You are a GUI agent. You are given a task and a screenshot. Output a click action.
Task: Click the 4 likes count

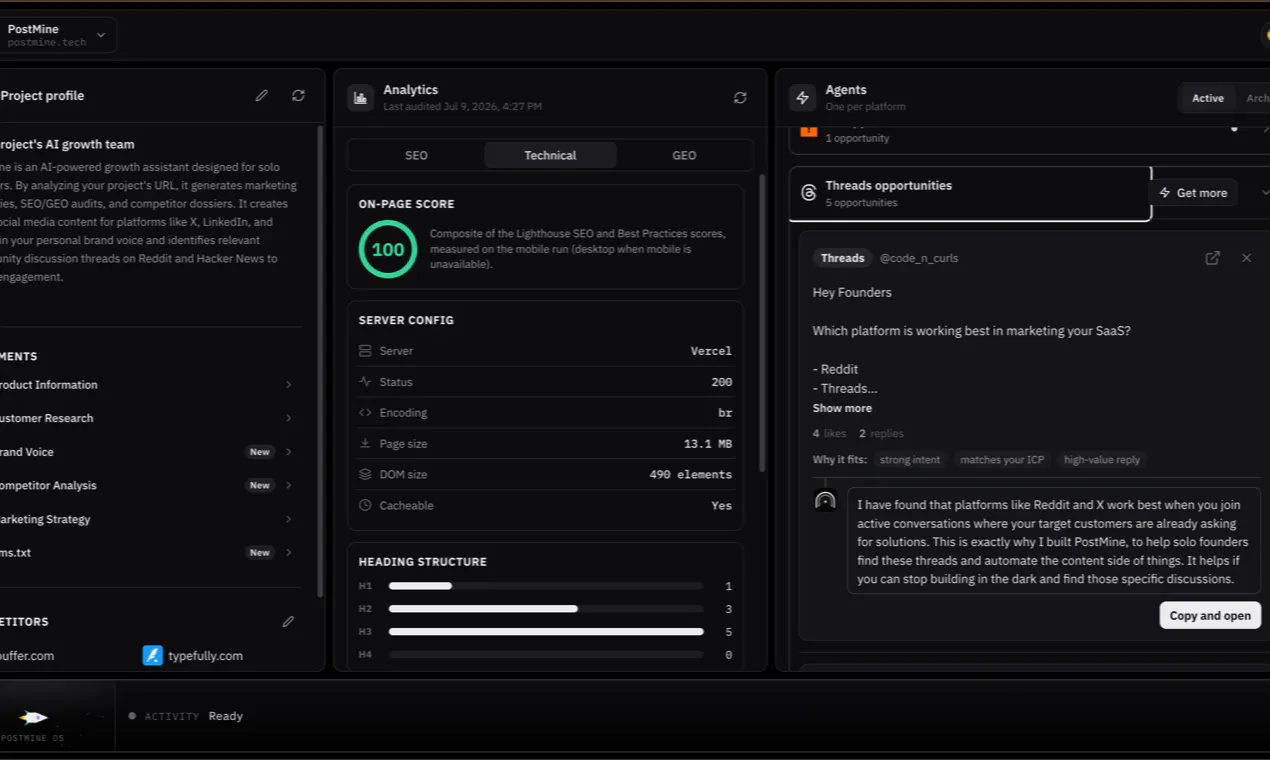(x=829, y=434)
